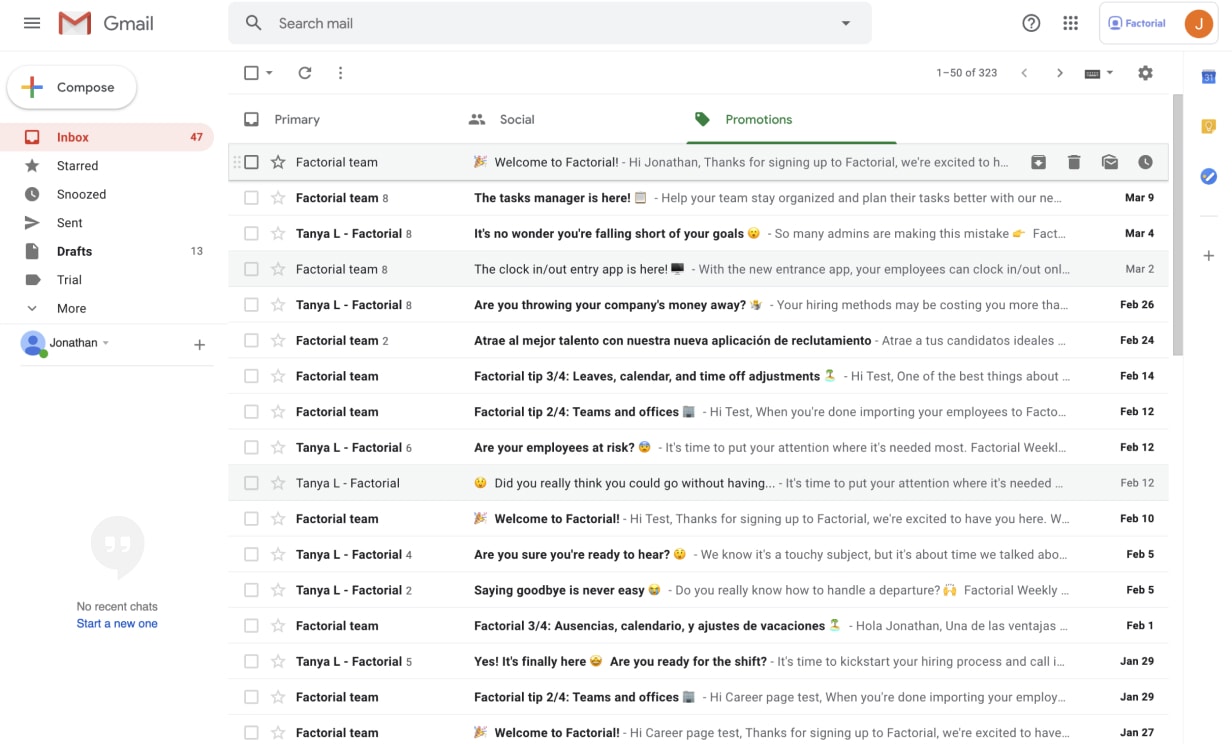Check the 'clock in/out entry app' email
The height and width of the screenshot is (744, 1232).
[251, 269]
